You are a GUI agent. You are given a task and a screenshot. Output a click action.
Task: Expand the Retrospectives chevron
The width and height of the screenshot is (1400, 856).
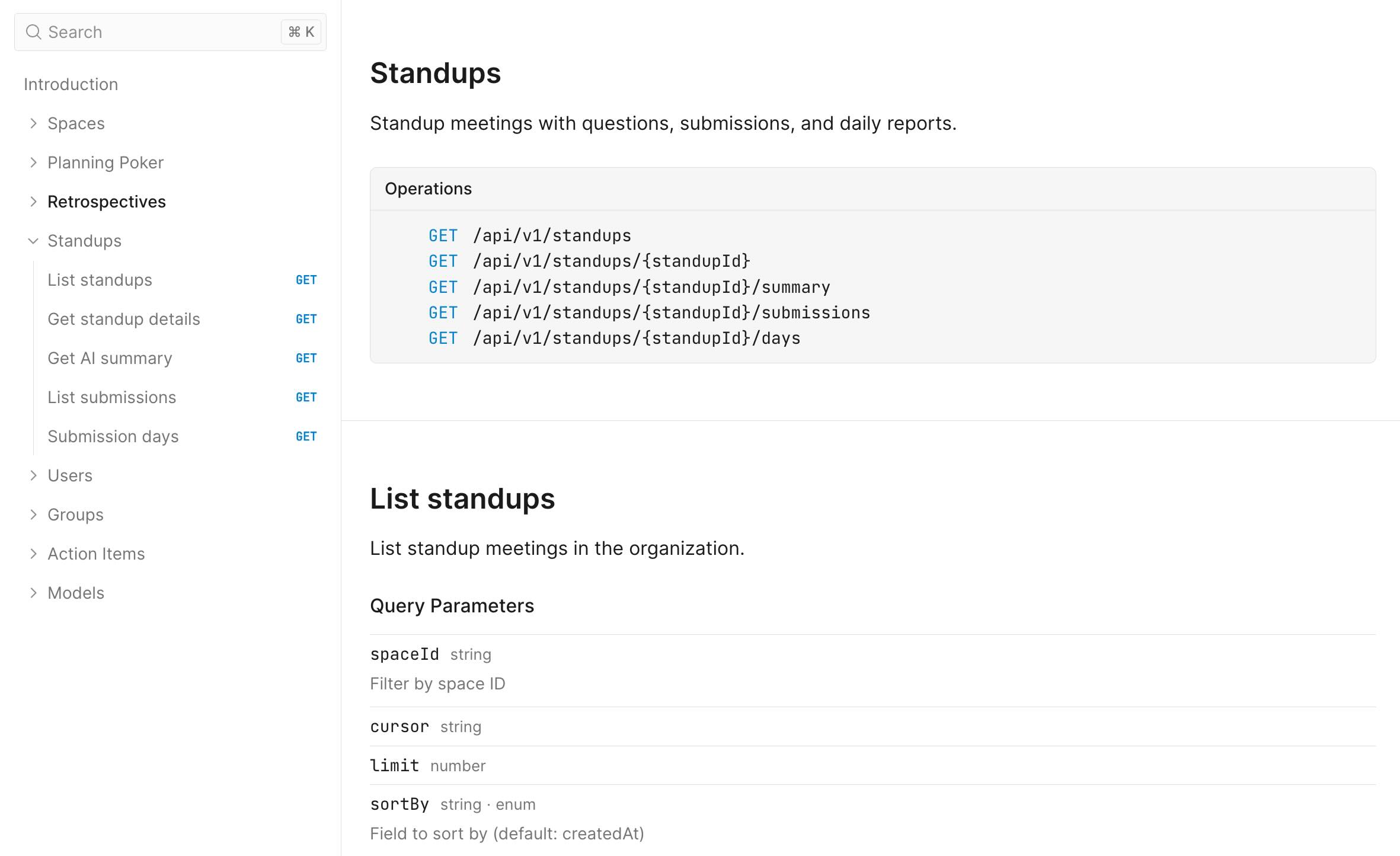[34, 202]
